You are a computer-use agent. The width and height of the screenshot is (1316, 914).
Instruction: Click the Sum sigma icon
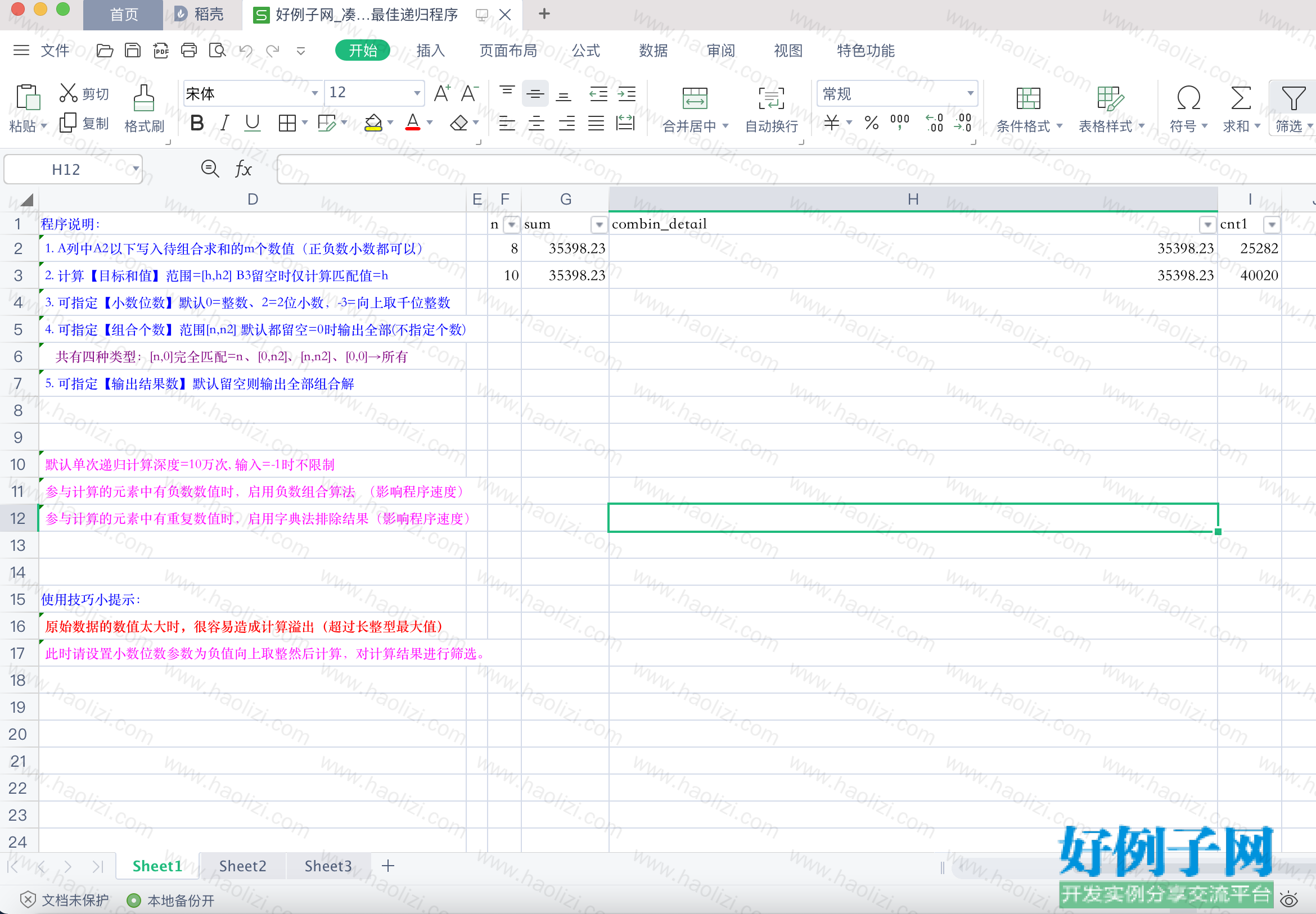(x=1241, y=98)
